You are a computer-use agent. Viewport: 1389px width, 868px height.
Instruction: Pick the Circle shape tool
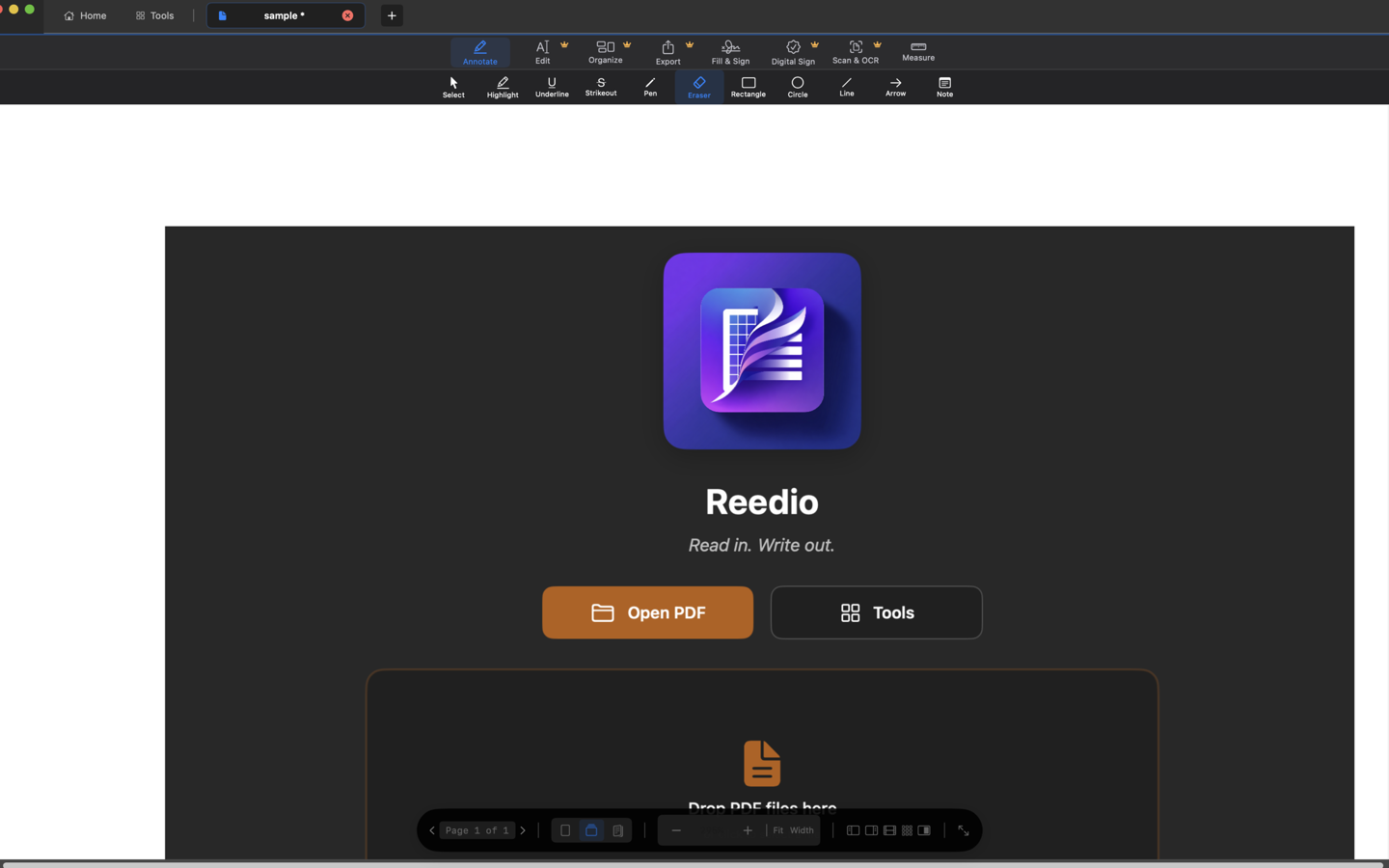pos(797,87)
